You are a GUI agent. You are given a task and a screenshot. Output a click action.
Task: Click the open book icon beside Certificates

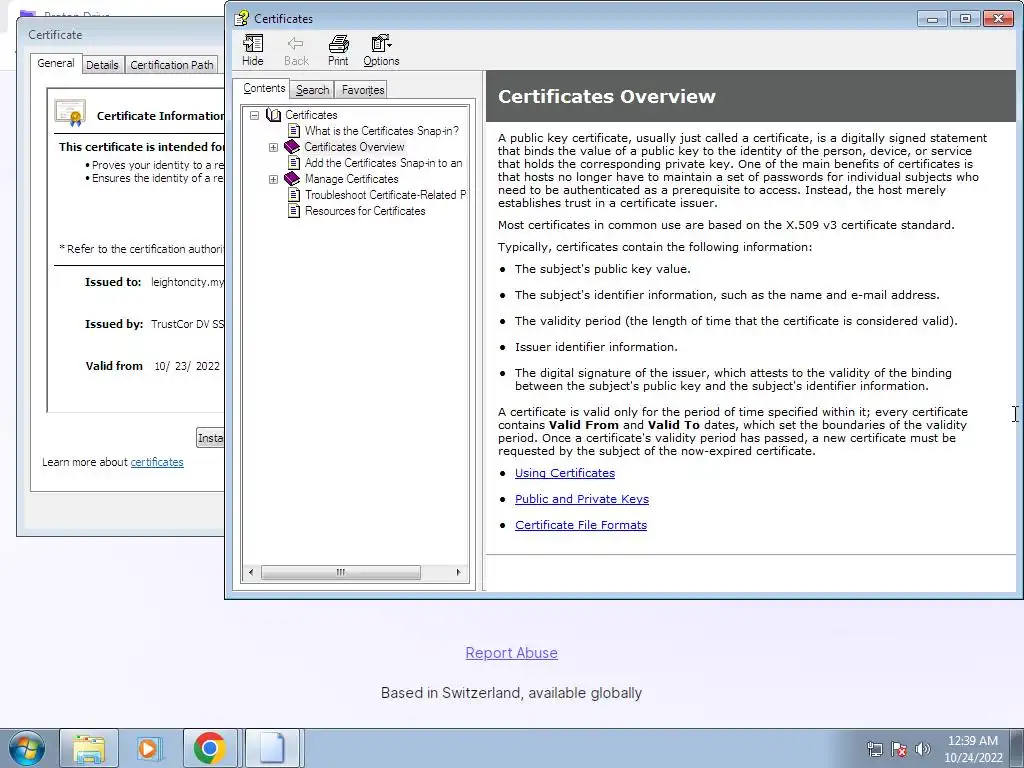point(273,115)
